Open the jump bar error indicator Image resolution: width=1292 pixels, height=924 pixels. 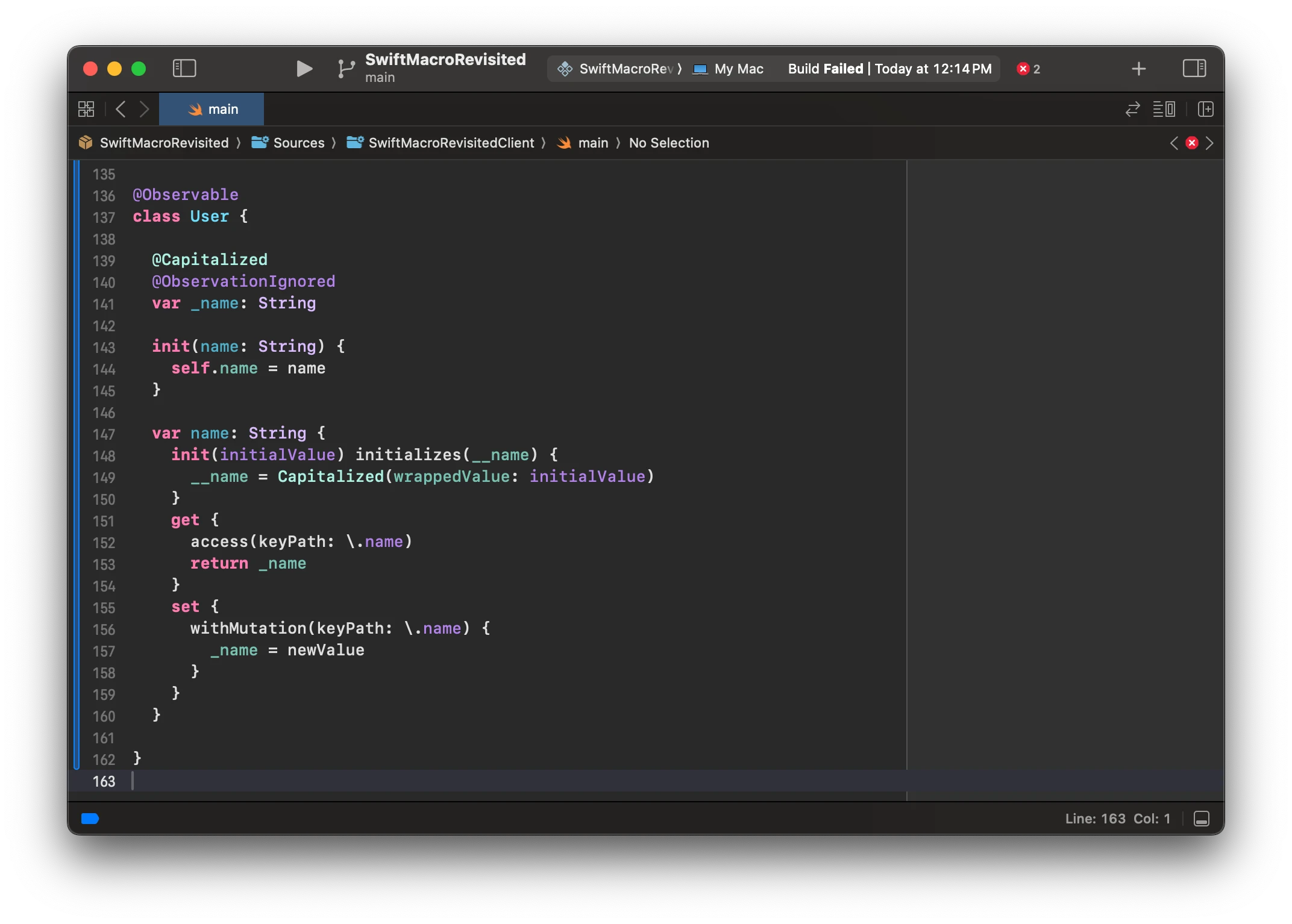[1191, 143]
